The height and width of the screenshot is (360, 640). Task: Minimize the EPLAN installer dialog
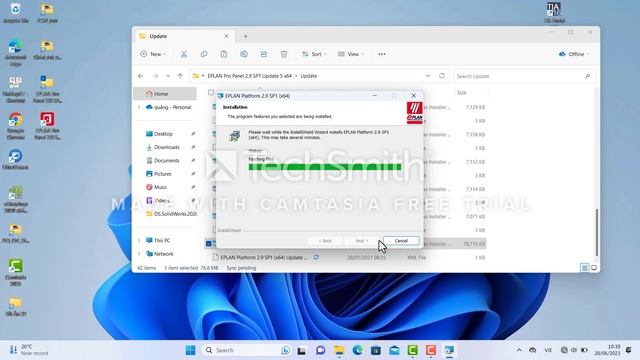(x=375, y=96)
